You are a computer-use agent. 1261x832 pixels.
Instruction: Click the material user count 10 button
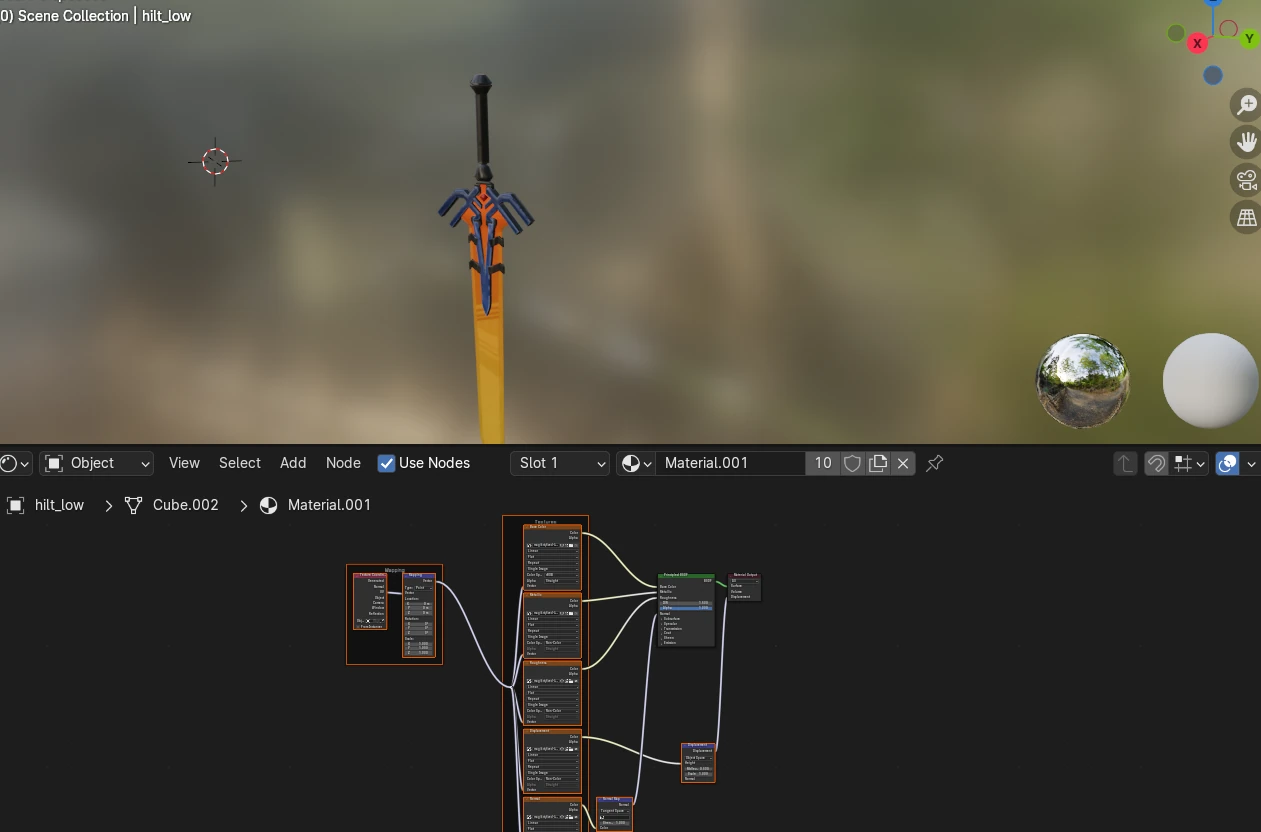(x=822, y=463)
